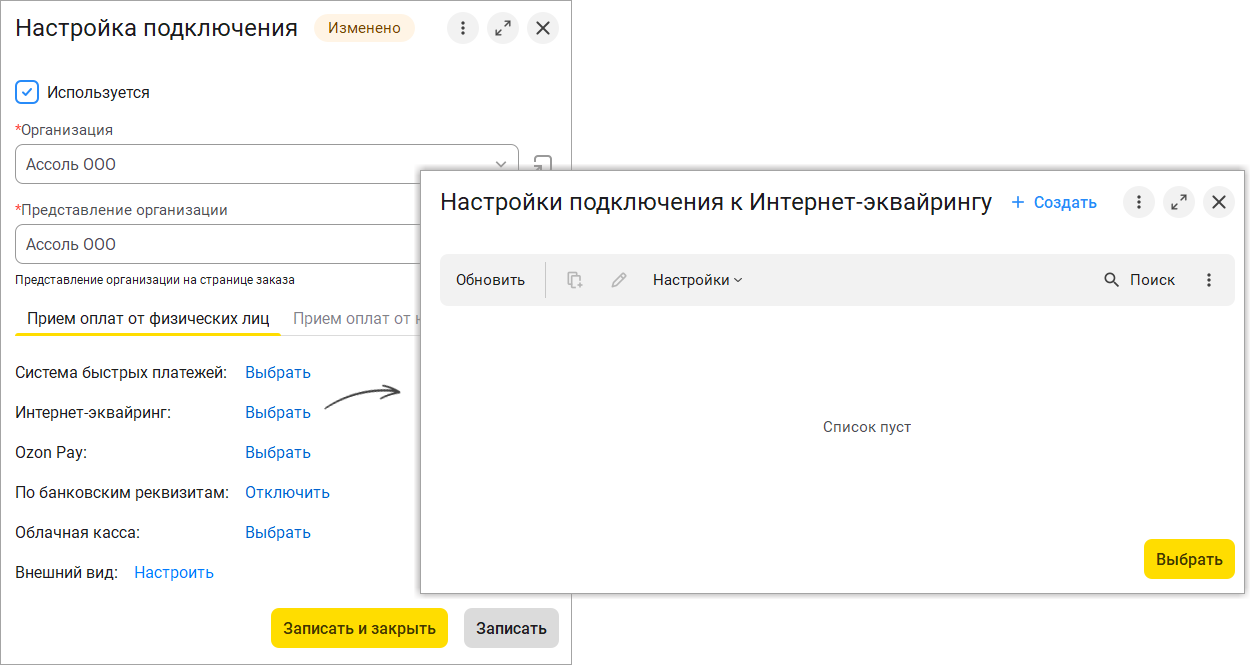Click the open icon next to Организация field
Screen dimensions: 1251x665
(x=542, y=163)
